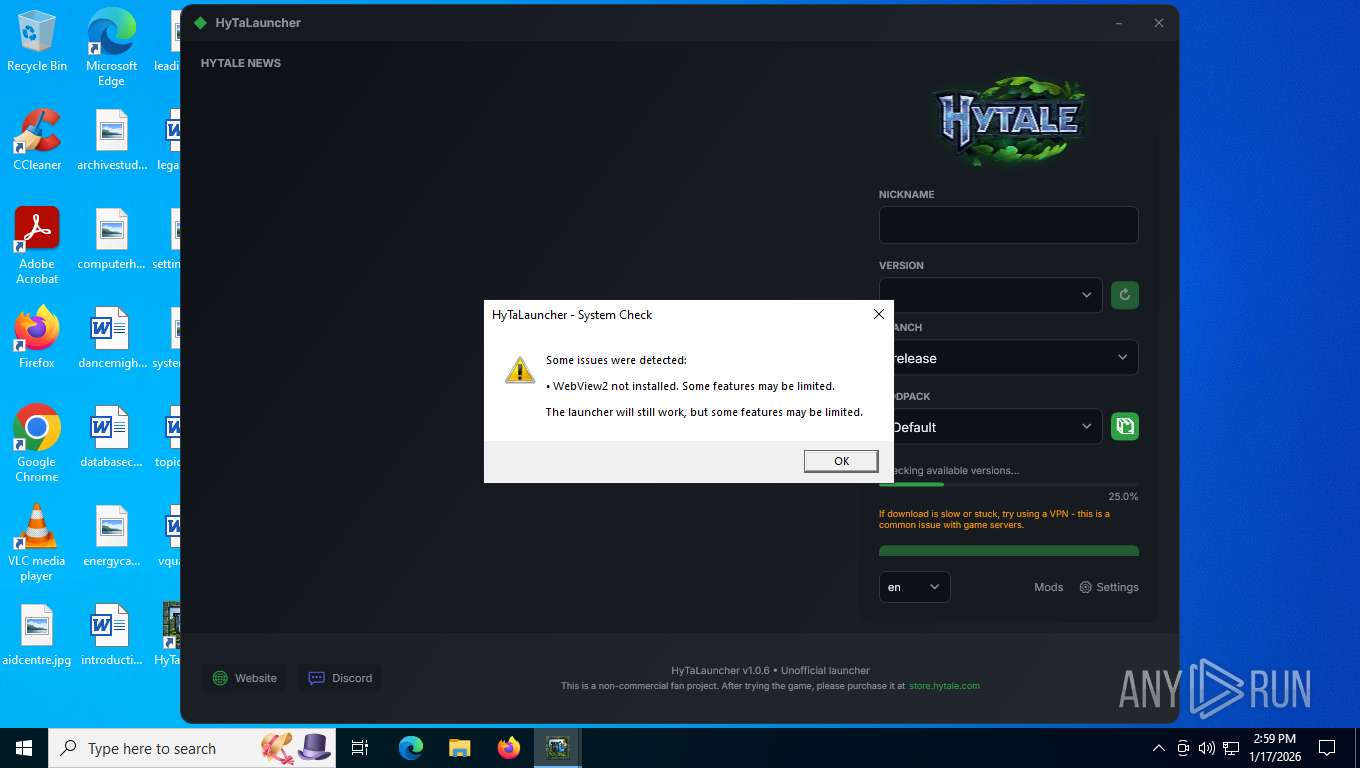Open Microsoft Edge from the taskbar

[411, 748]
